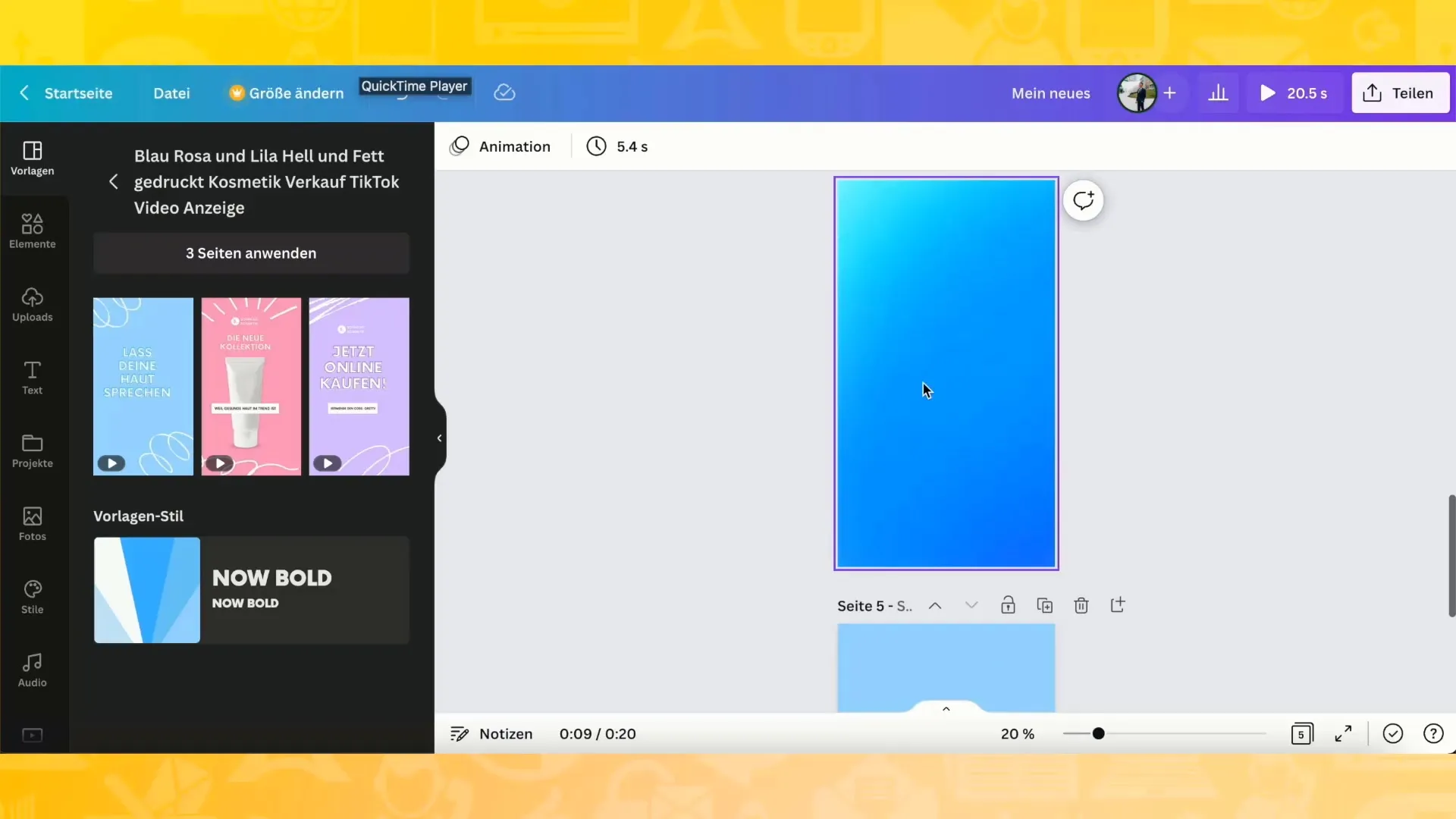Toggle the lock icon on Seite 5
The image size is (1456, 819).
1008,604
